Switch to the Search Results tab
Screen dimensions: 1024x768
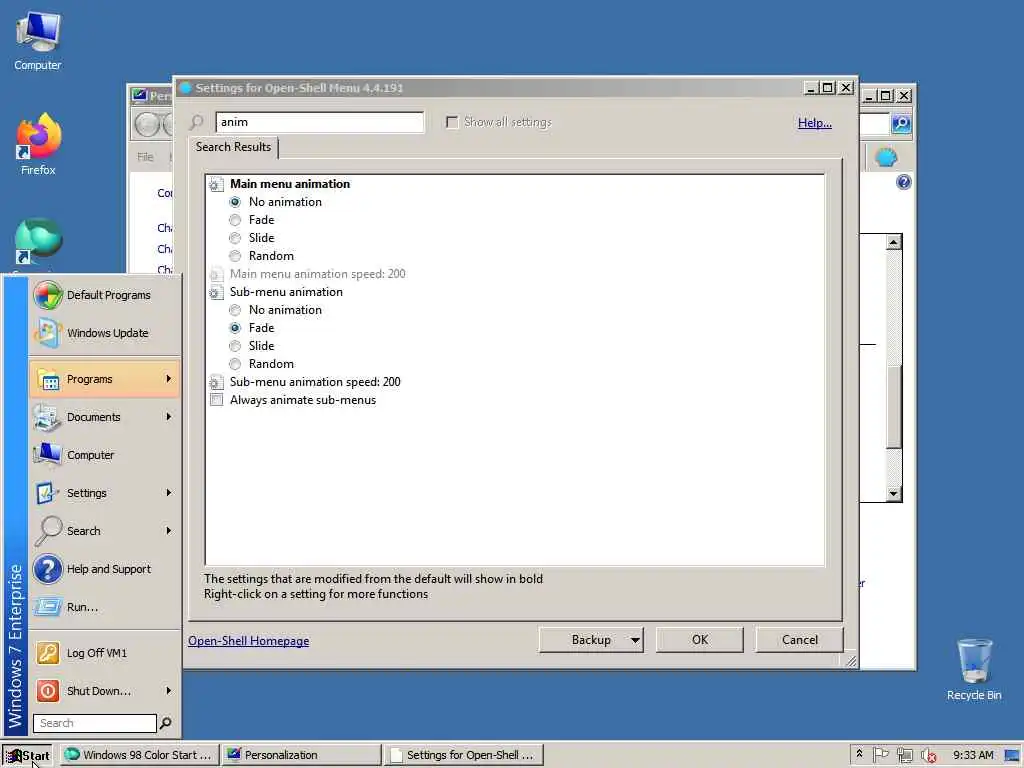point(233,147)
